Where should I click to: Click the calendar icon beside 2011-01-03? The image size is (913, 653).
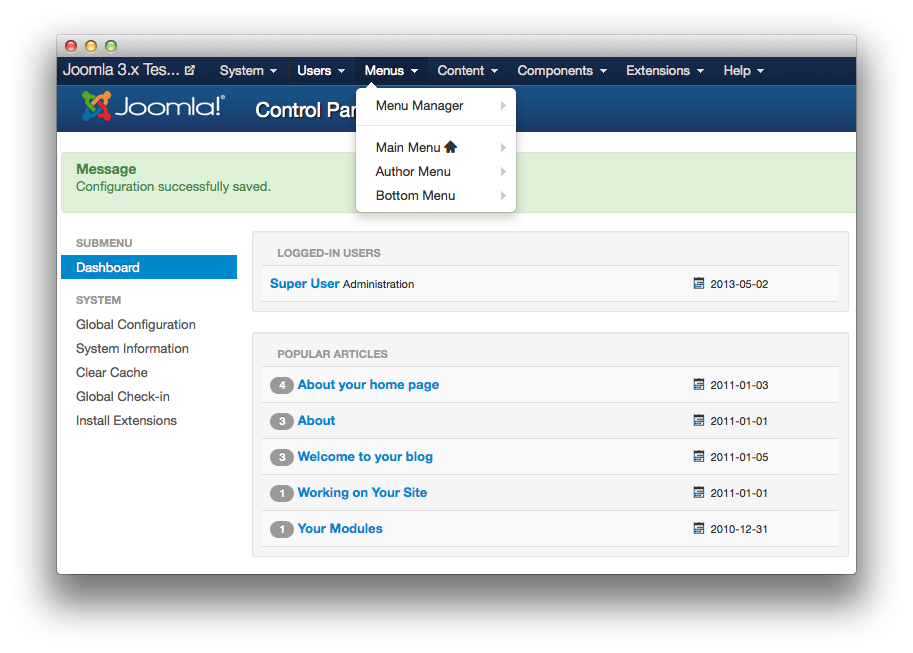click(699, 385)
